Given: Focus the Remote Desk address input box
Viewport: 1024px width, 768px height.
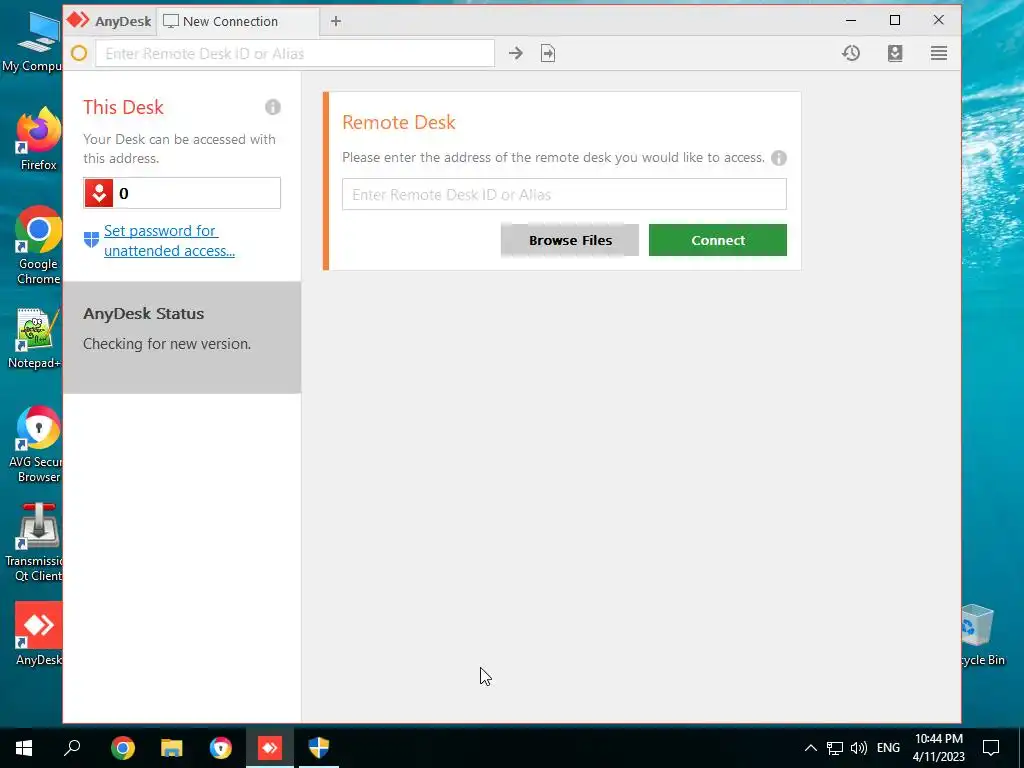Looking at the screenshot, I should tap(564, 195).
